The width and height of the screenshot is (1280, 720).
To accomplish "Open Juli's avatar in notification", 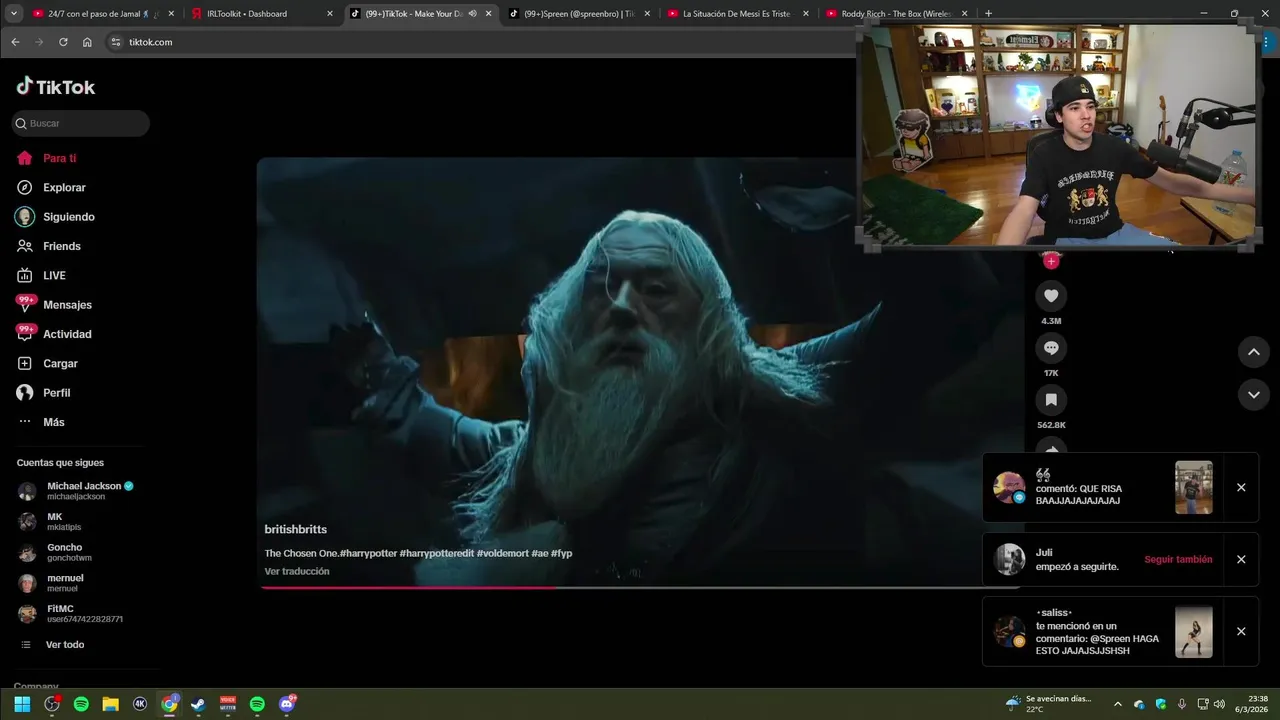I will tap(1009, 559).
